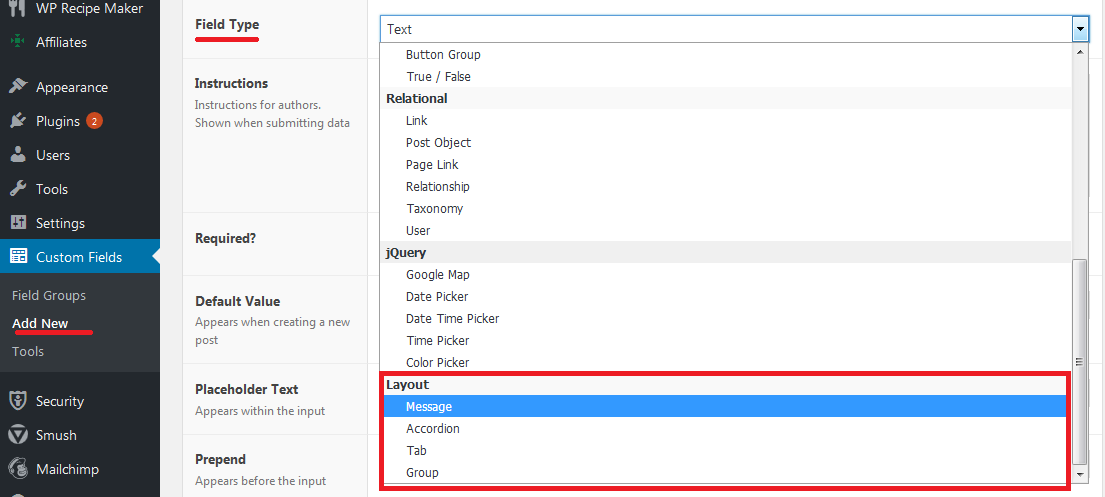Open the Affiliates sidebar link
1105x497 pixels.
coord(61,42)
